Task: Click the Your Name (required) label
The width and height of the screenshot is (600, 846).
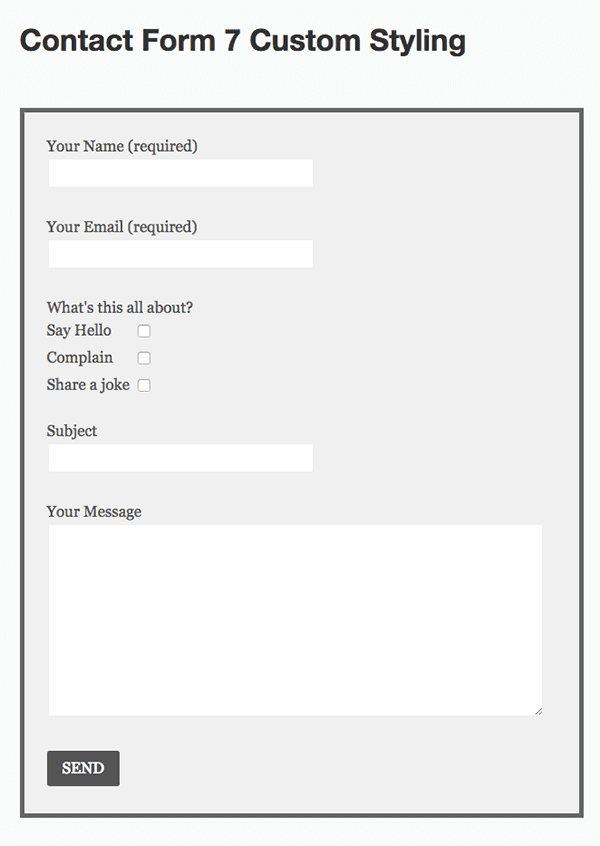Action: [121, 146]
